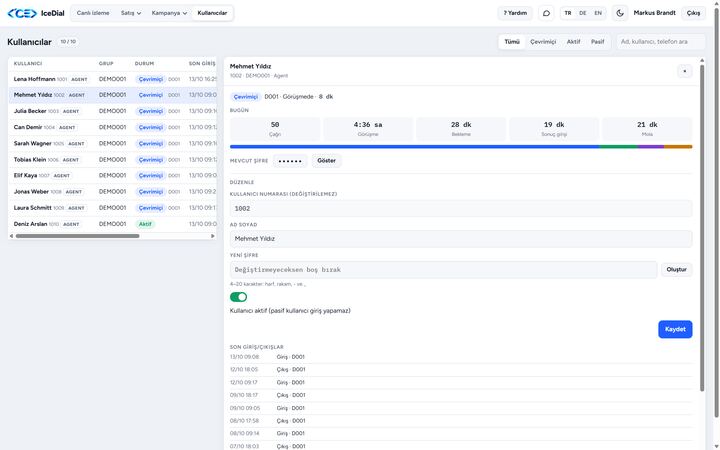Click the 10 / 10 user count badge
The height and width of the screenshot is (450, 720).
click(x=68, y=42)
